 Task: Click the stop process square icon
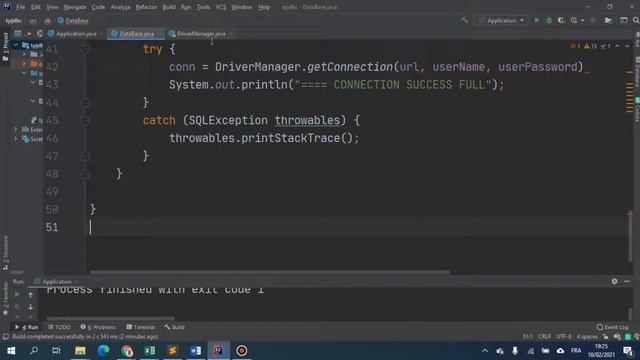[593, 20]
